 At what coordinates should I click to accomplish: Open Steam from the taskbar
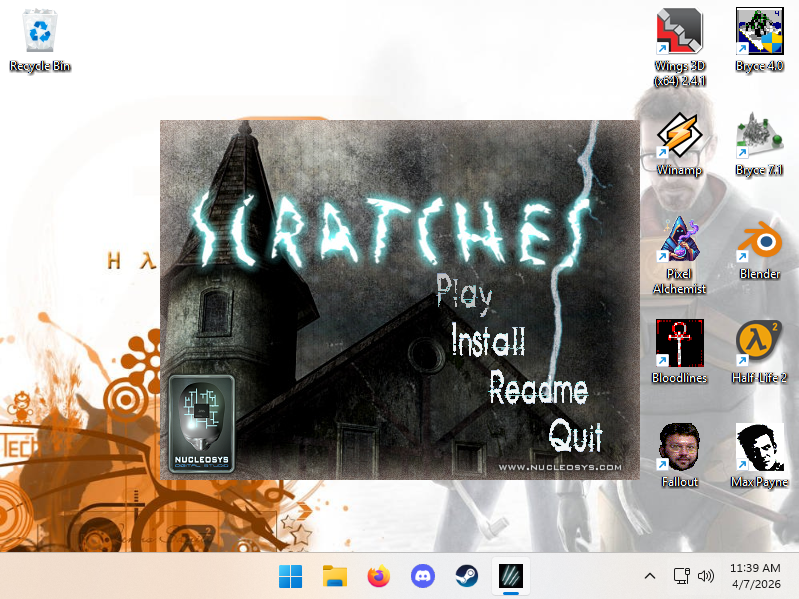[466, 577]
